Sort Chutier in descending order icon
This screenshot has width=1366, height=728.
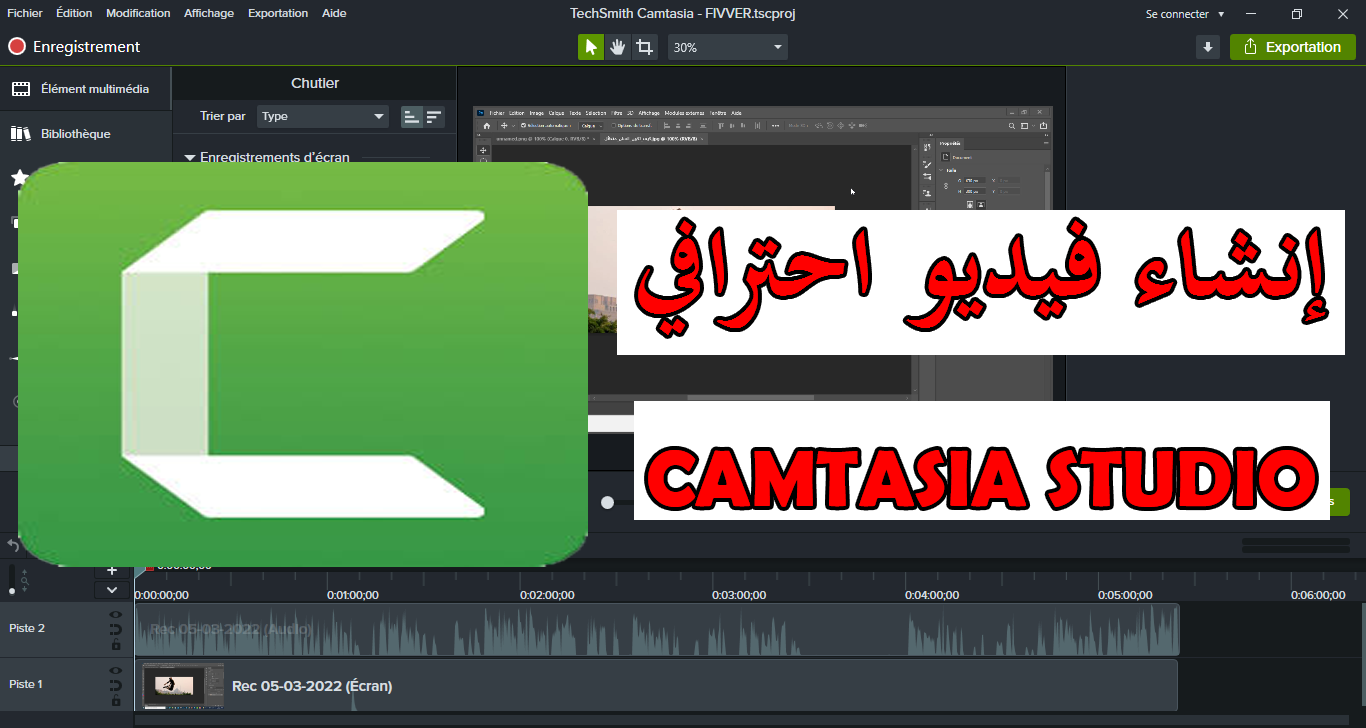433,117
